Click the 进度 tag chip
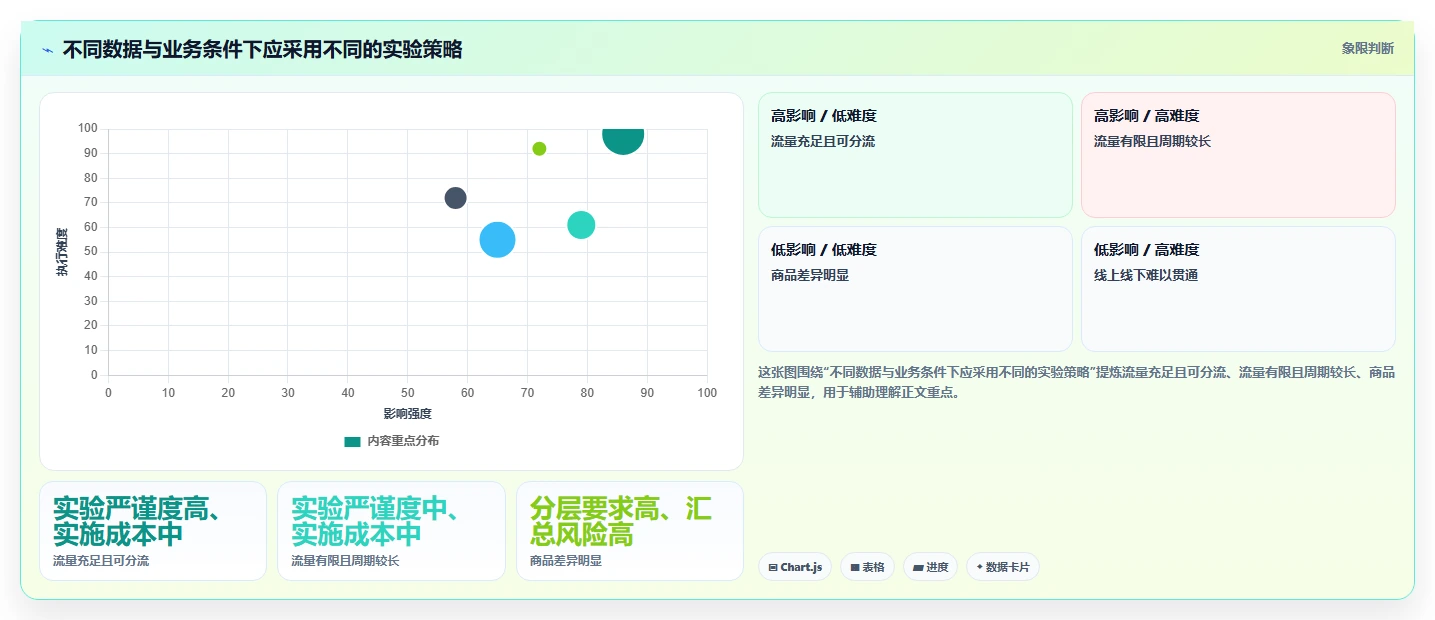The image size is (1435, 620). point(930,567)
